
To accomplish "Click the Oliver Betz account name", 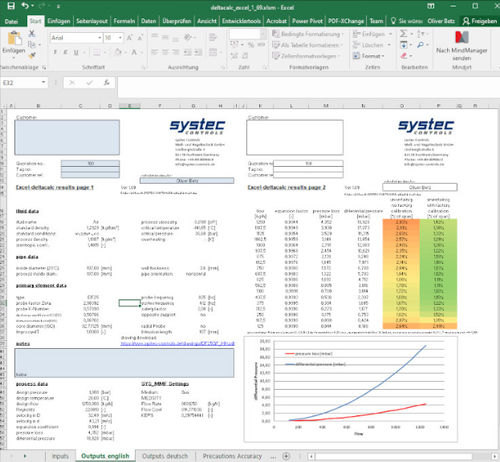I will click(441, 21).
